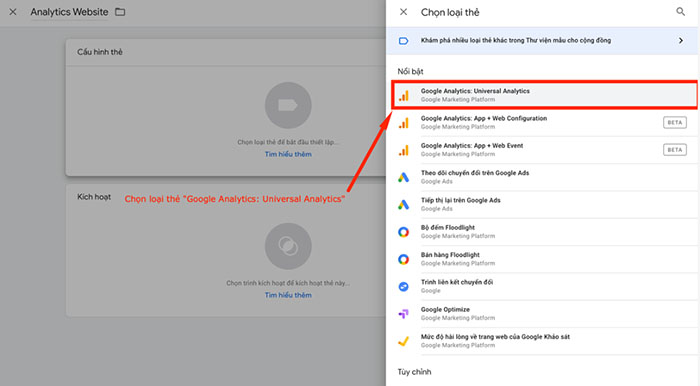Click the trigger placeholder circle icon
The height and width of the screenshot is (386, 700).
pos(288,246)
